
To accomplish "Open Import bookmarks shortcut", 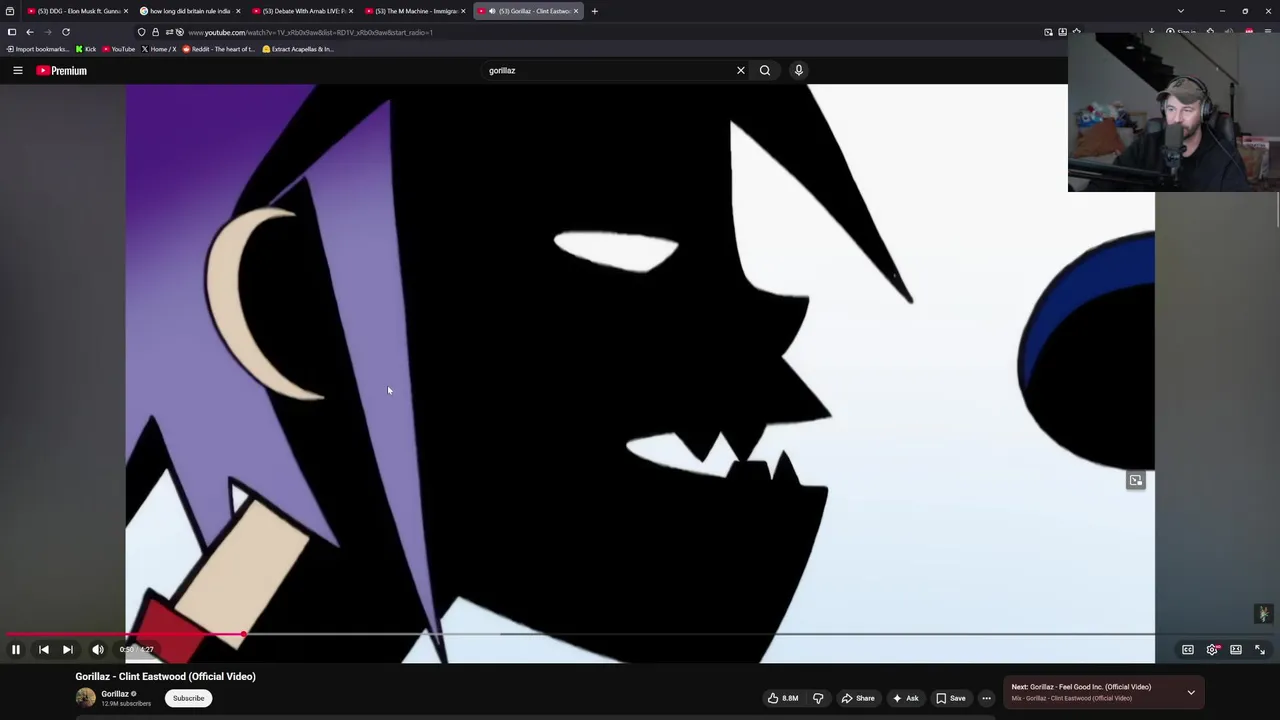I will coord(38,49).
